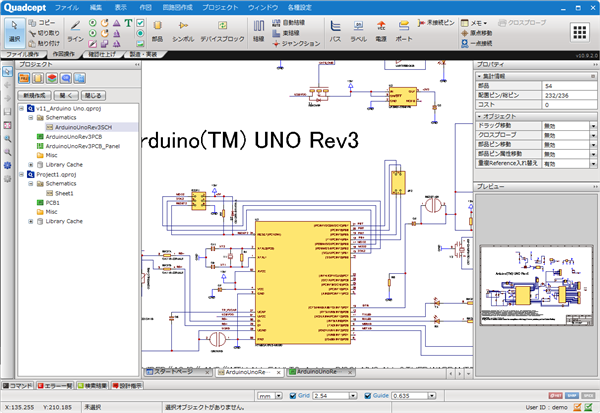Click the schematic preview thumbnail

tap(536, 286)
